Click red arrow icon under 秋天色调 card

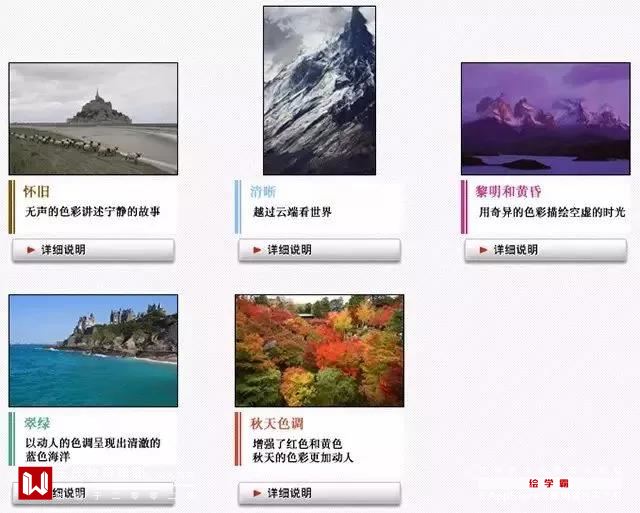point(257,493)
